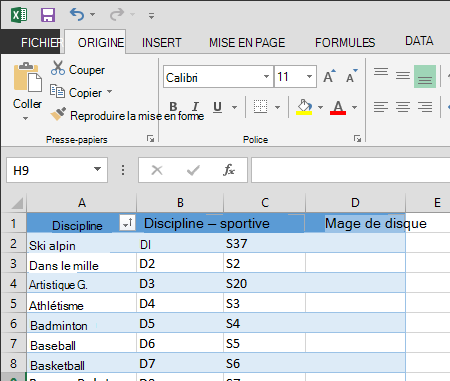Open the Presse-papiers dialog launcher
The height and width of the screenshot is (381, 450).
151,138
